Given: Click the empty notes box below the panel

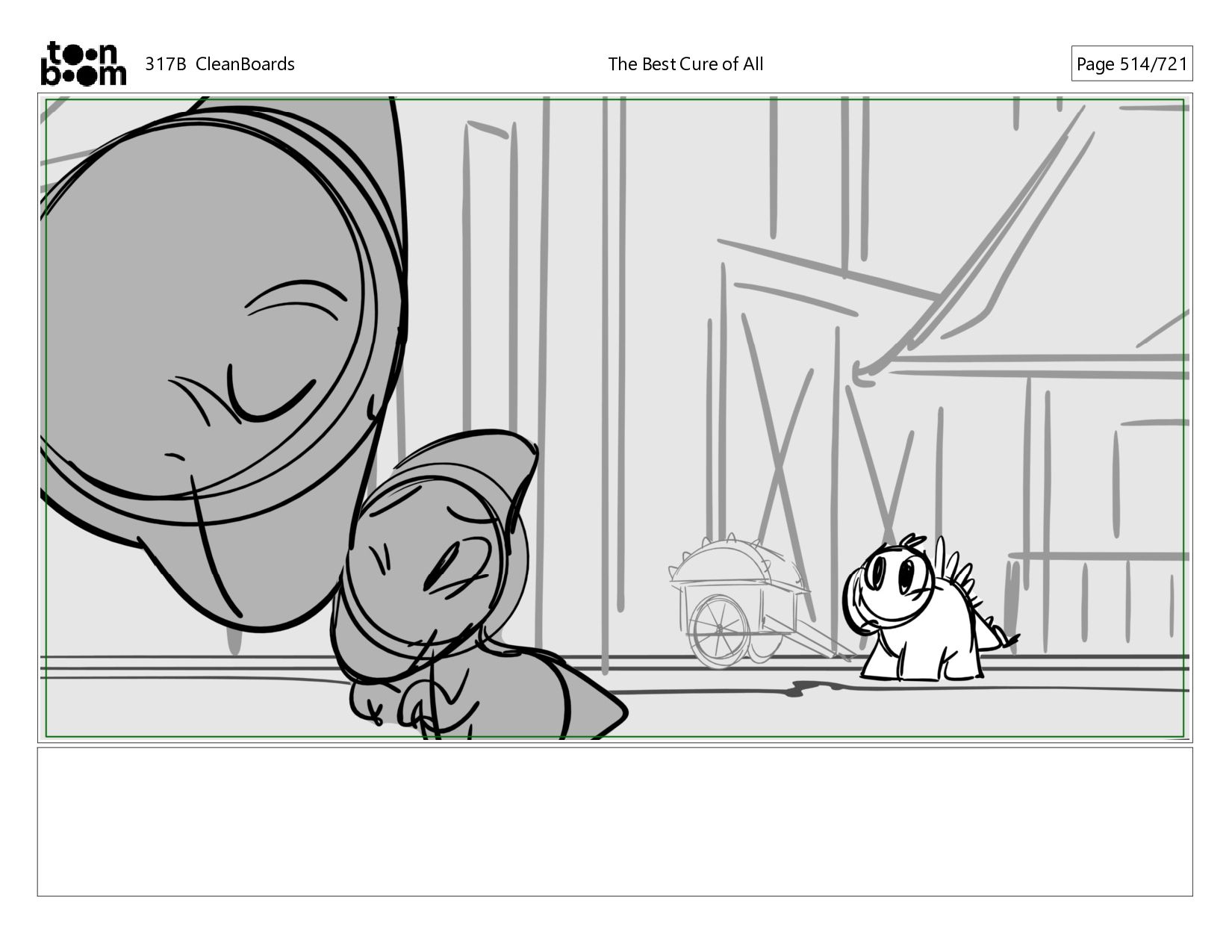Looking at the screenshot, I should click(x=615, y=821).
